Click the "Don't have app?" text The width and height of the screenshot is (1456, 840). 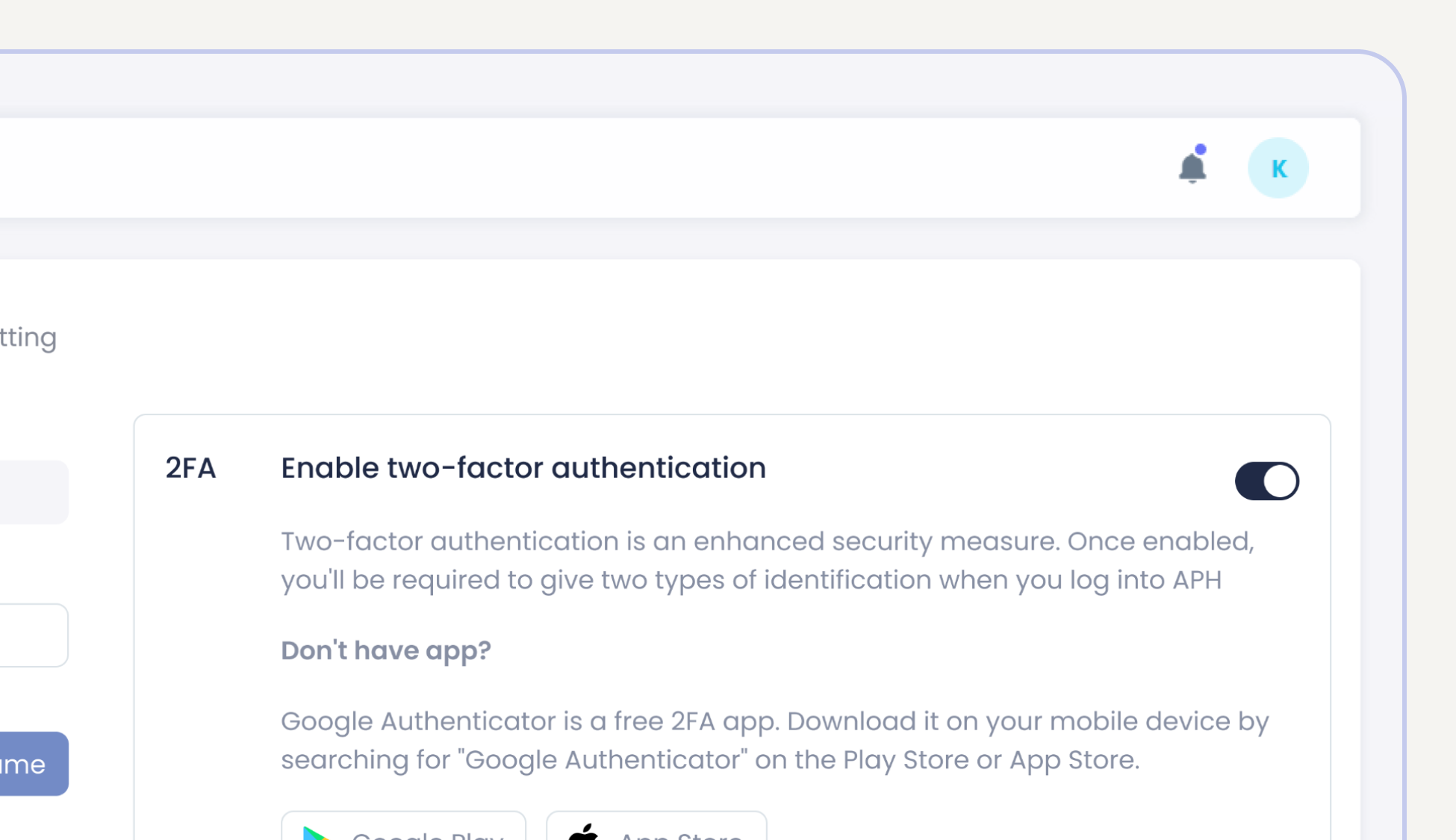pyautogui.click(x=386, y=650)
